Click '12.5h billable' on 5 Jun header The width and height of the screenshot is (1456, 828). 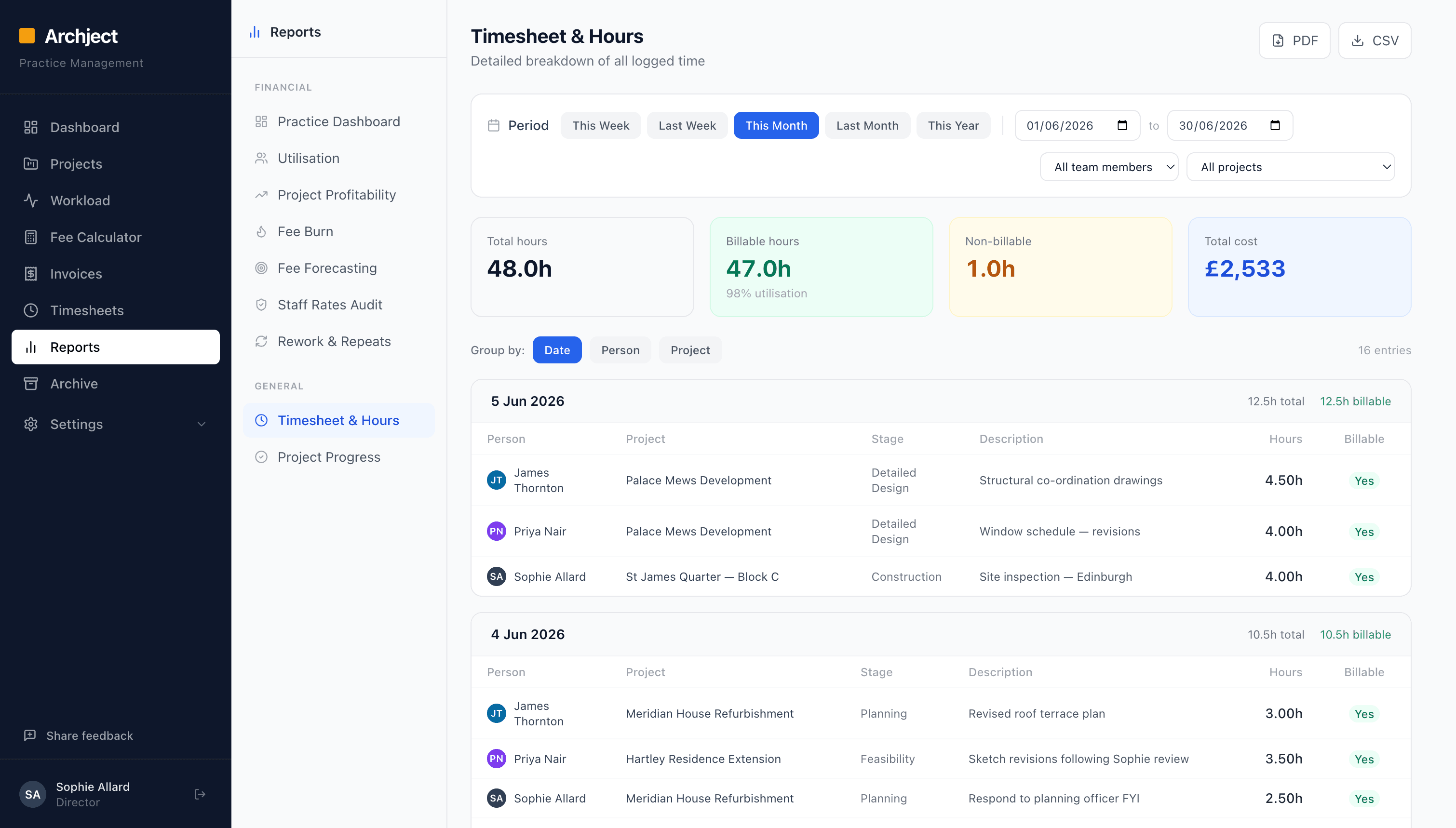point(1355,401)
